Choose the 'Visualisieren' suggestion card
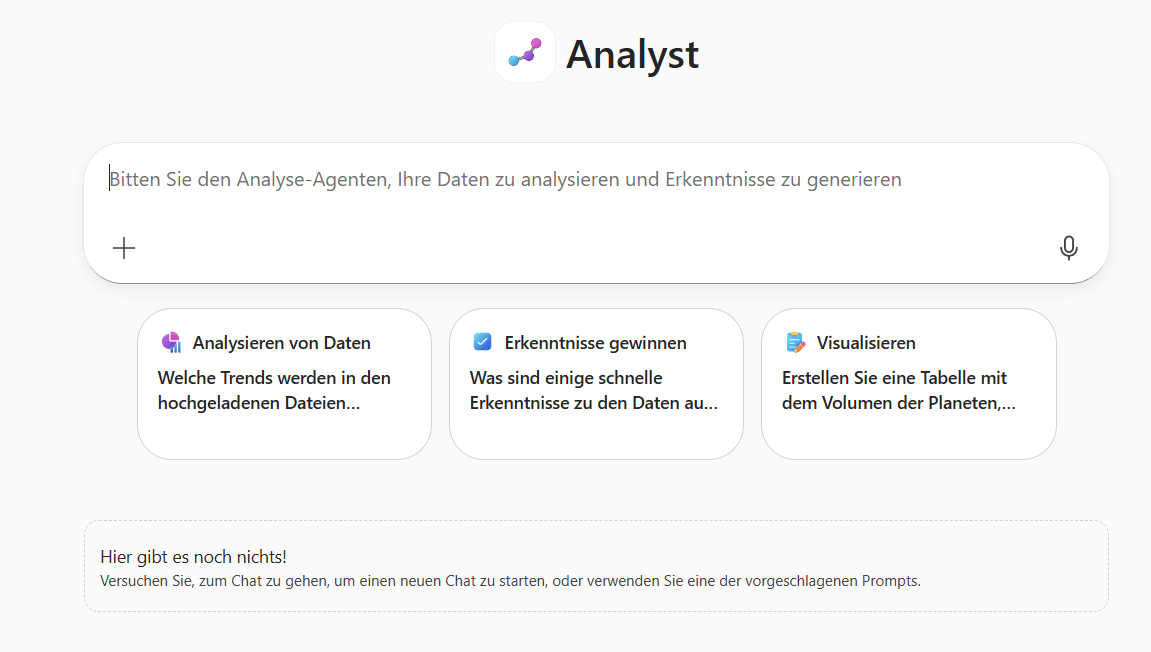This screenshot has width=1151, height=652. click(908, 384)
